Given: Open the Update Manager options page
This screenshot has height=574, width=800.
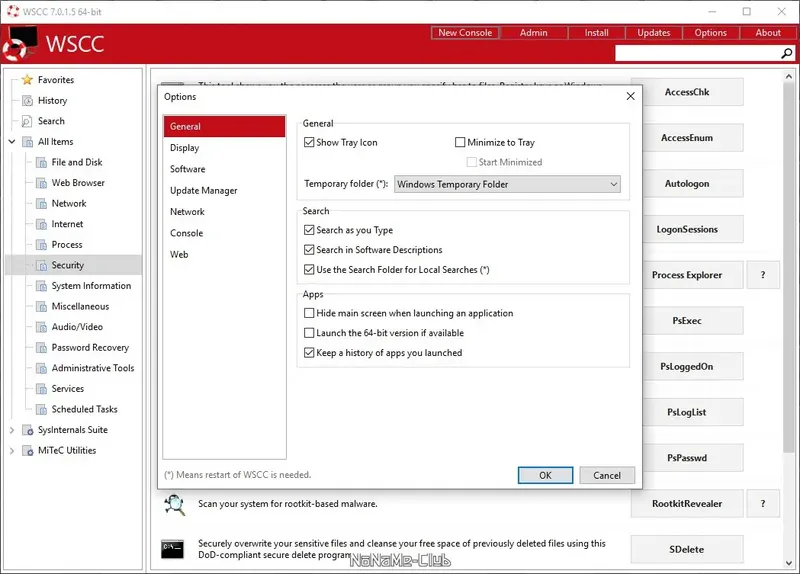Looking at the screenshot, I should (224, 191).
